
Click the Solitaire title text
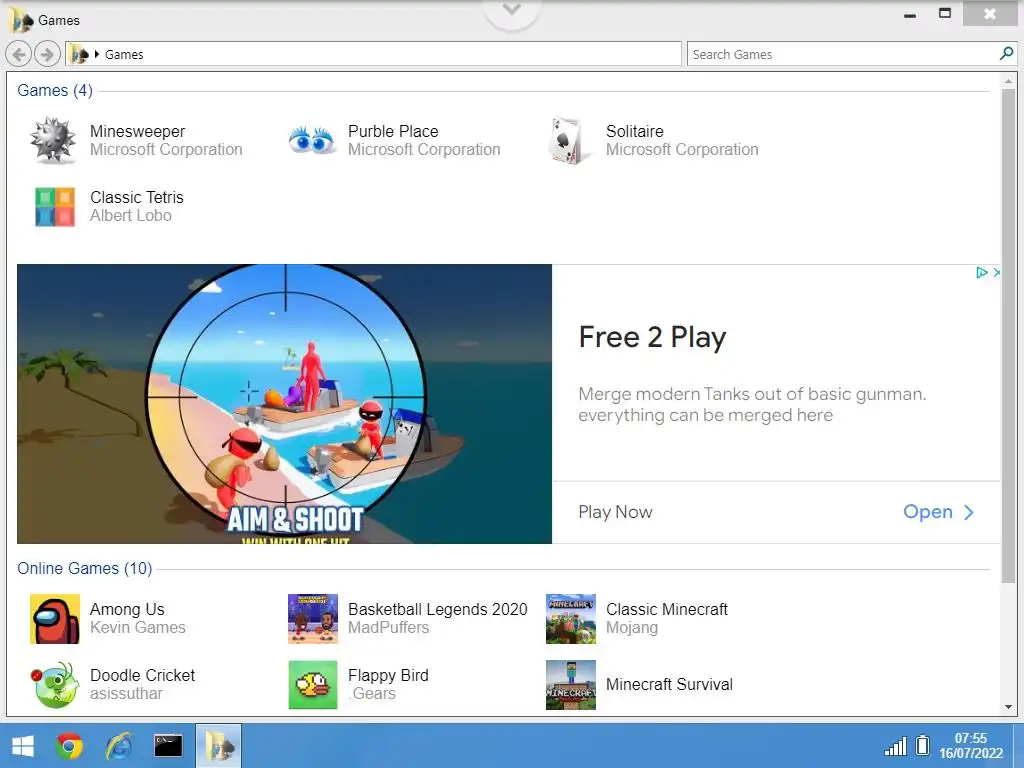tap(634, 131)
